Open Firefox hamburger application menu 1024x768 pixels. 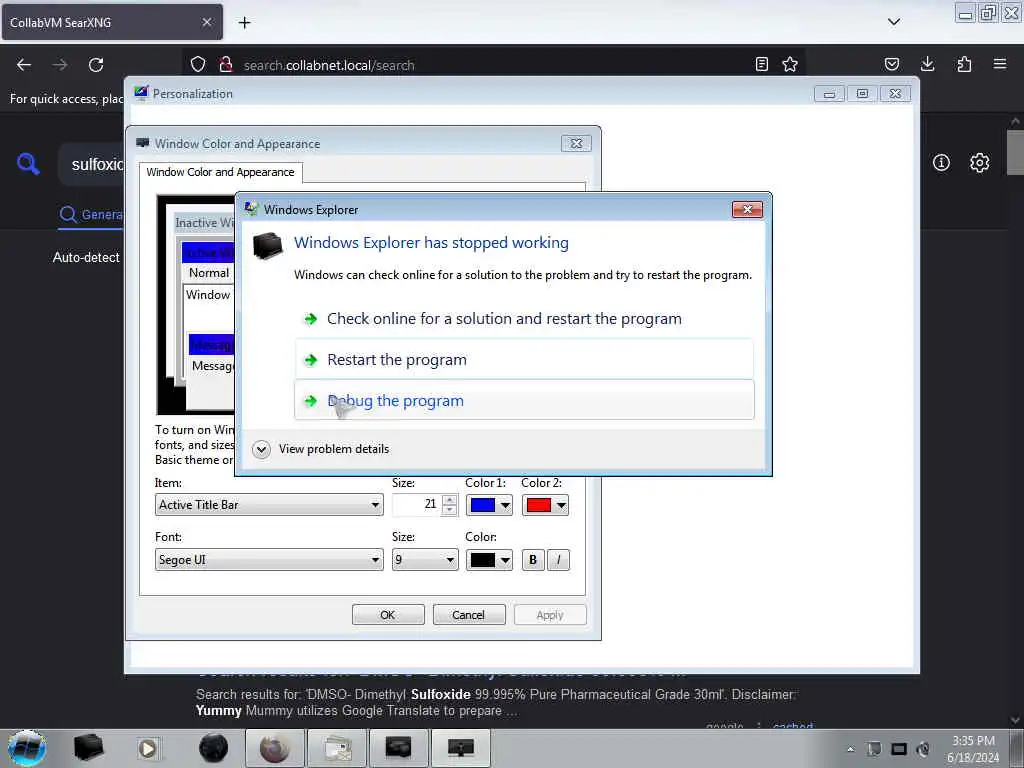click(x=999, y=64)
